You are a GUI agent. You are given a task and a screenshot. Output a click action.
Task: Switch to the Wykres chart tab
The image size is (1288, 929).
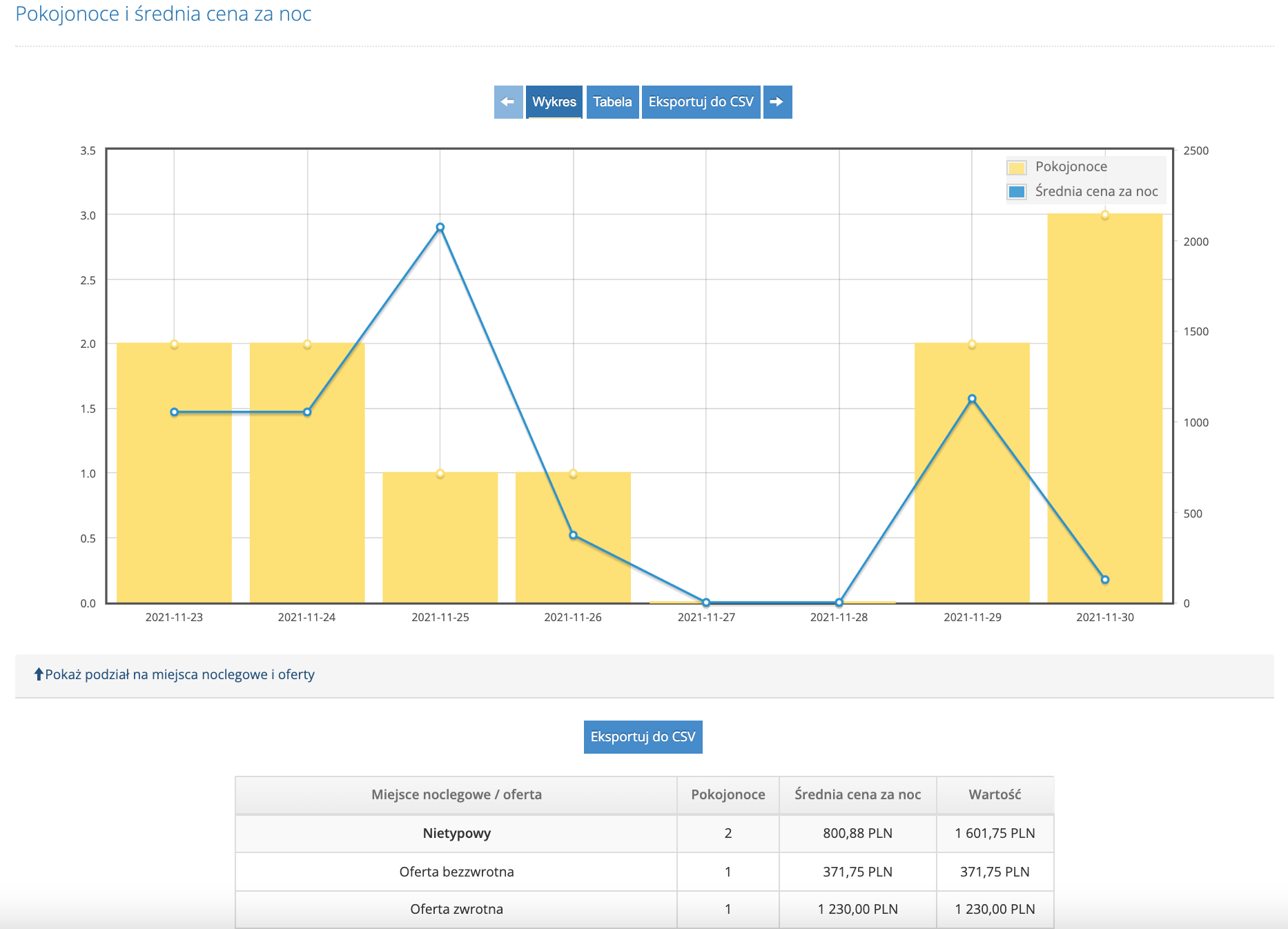[554, 102]
